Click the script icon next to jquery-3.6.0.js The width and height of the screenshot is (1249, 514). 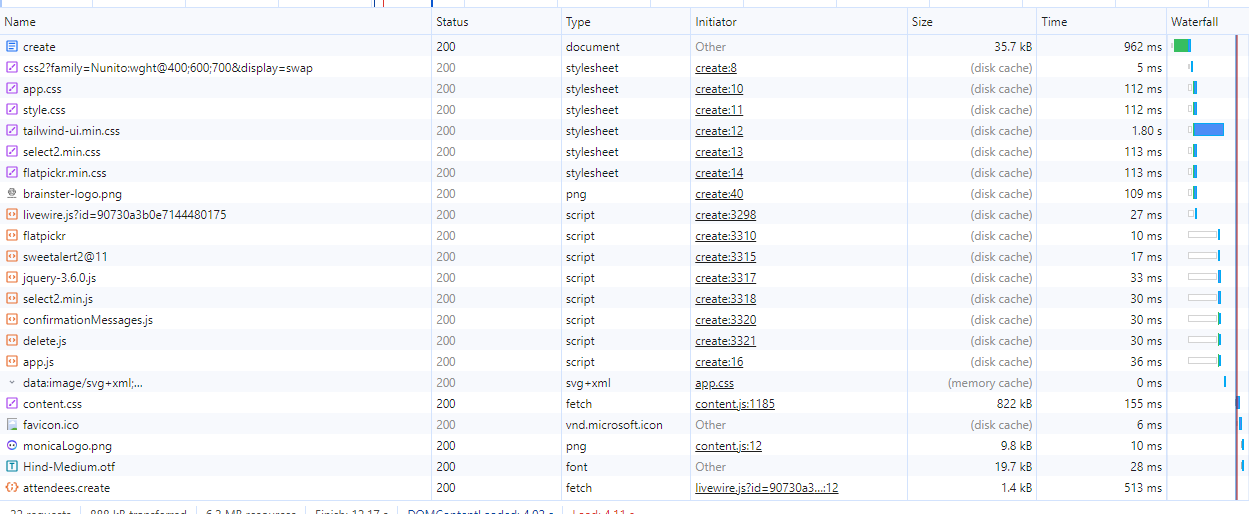[12, 278]
